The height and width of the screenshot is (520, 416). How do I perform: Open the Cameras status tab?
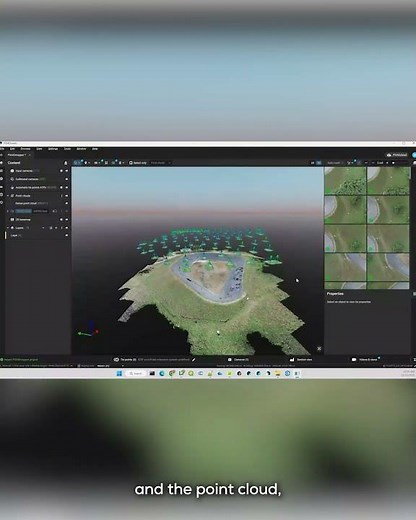[238, 360]
